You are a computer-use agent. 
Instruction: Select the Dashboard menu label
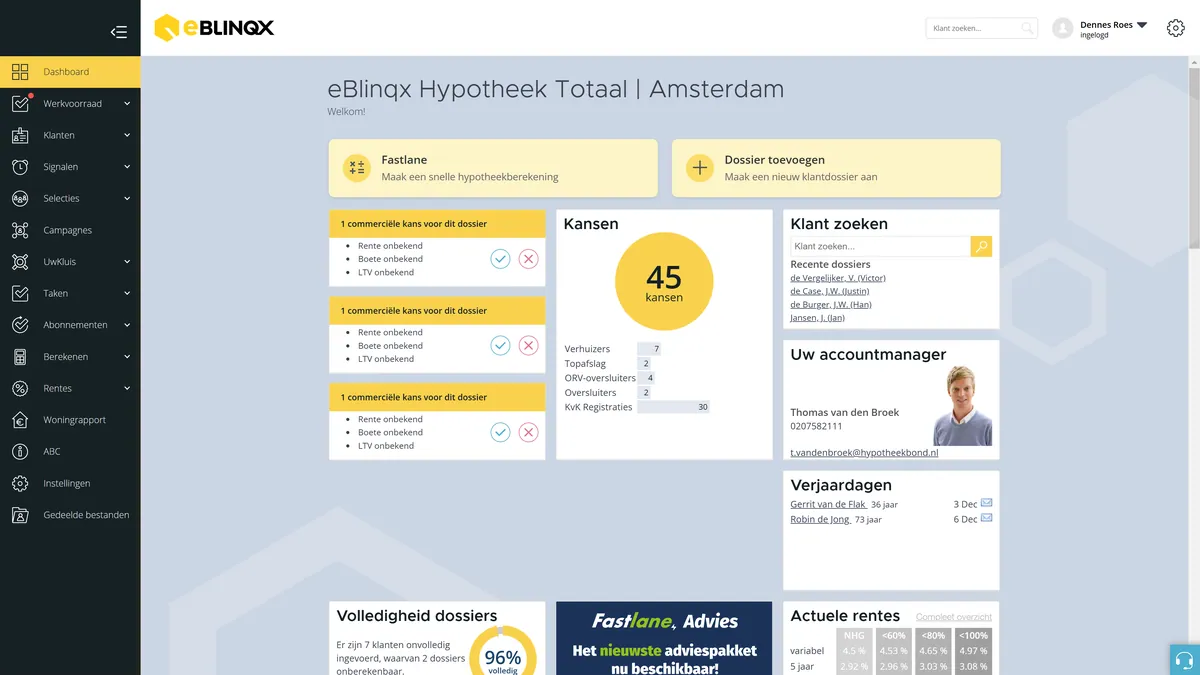[x=66, y=72]
